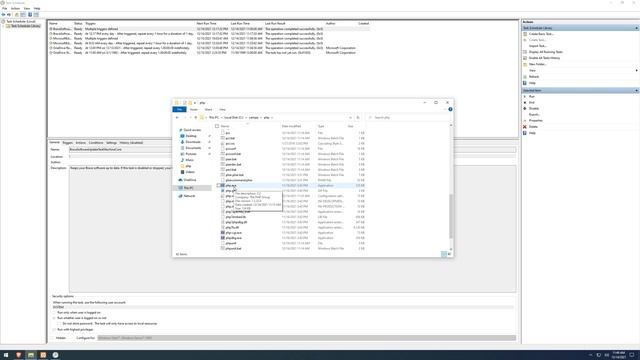
Task: Click New Folder in Actions pane
Action: coord(537,64)
